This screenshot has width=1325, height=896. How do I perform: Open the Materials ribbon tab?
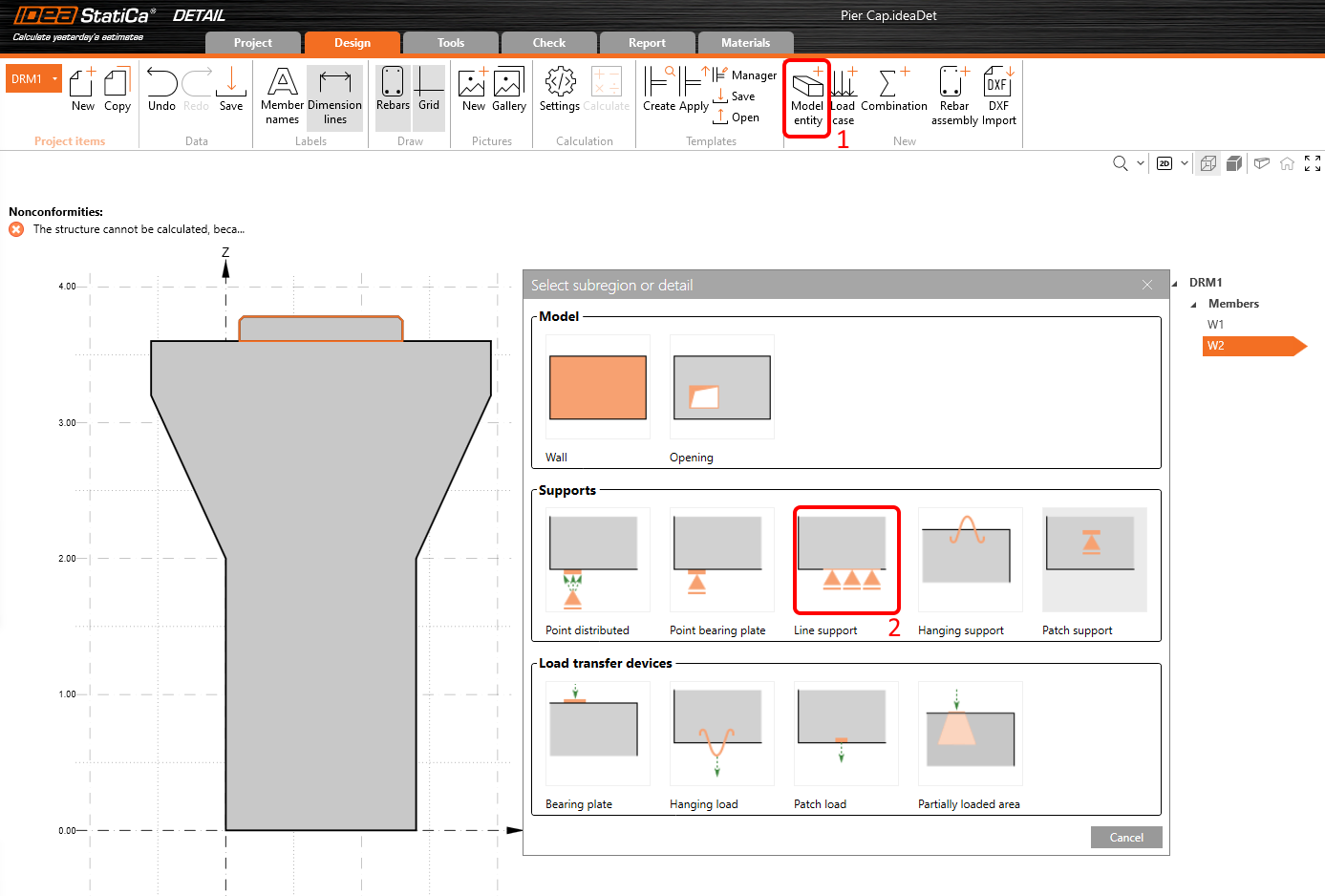(745, 42)
